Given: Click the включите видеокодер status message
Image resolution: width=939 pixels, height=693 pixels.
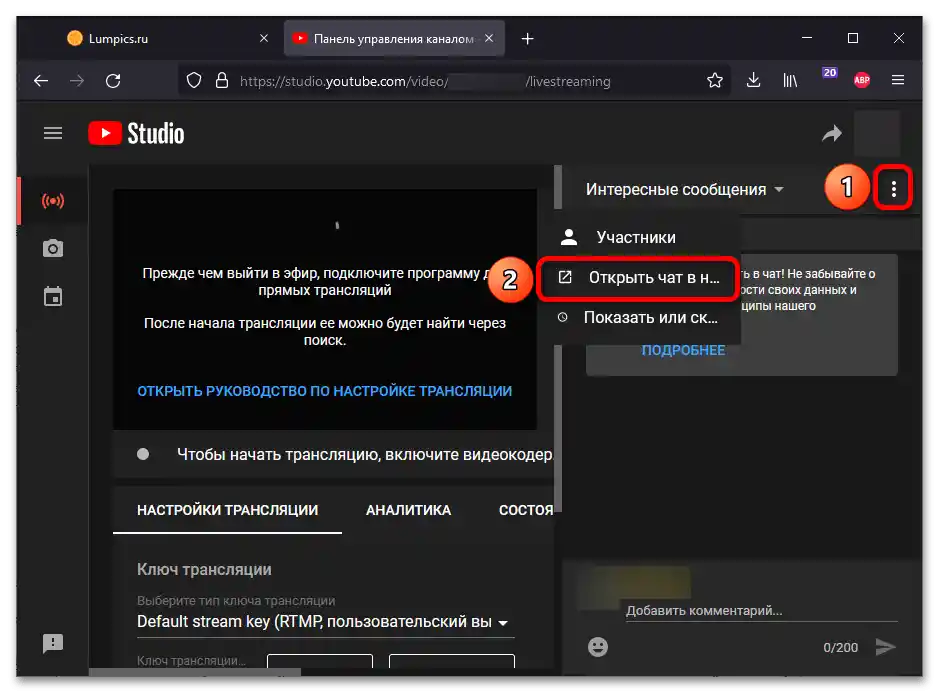Looking at the screenshot, I should coord(364,455).
